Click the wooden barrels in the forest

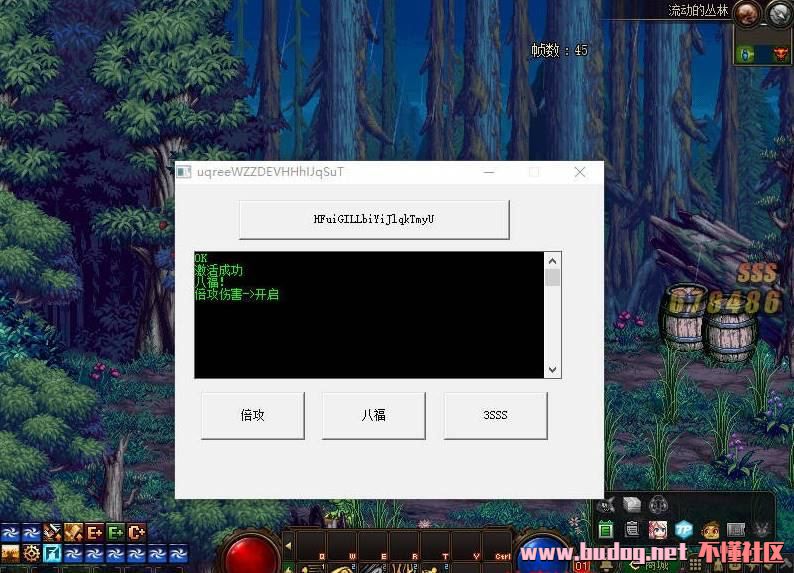[709, 324]
